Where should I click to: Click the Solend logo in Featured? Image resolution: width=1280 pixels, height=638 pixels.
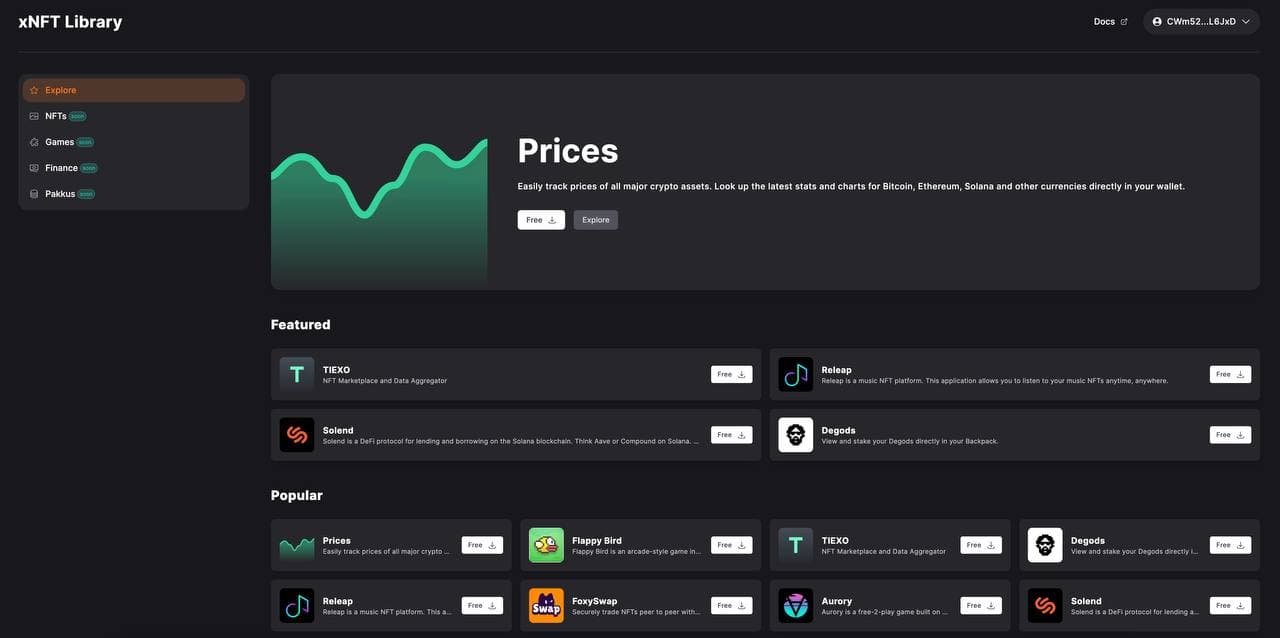click(x=297, y=435)
